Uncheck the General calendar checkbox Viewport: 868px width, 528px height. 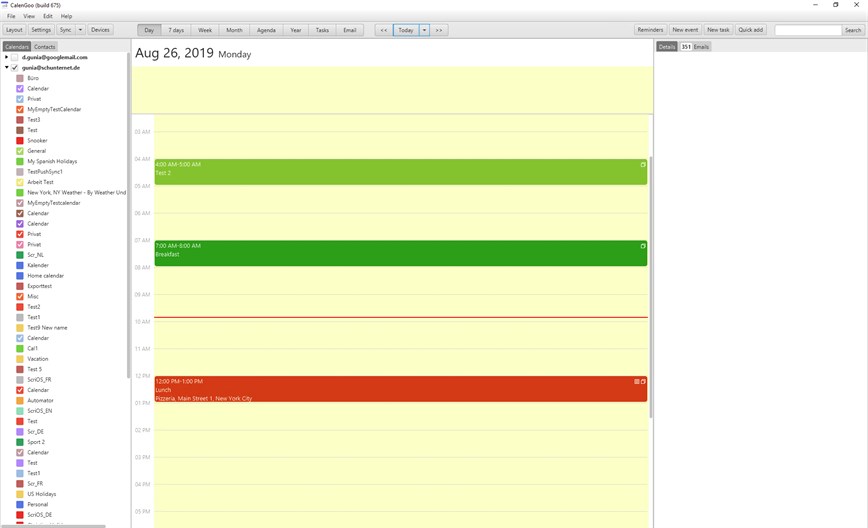coord(20,151)
